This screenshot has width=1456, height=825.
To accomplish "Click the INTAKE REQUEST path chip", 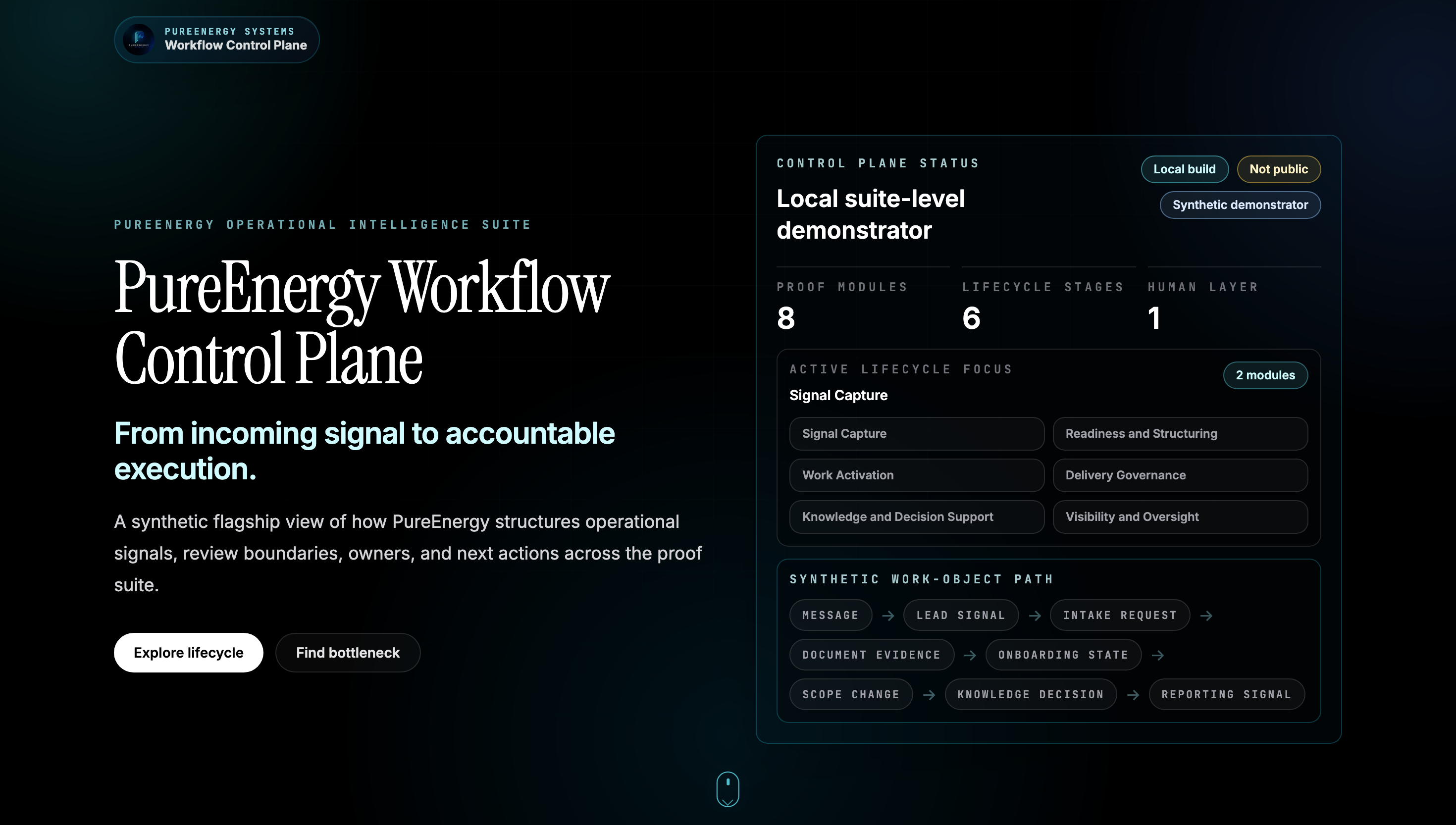I will pyautogui.click(x=1120, y=615).
